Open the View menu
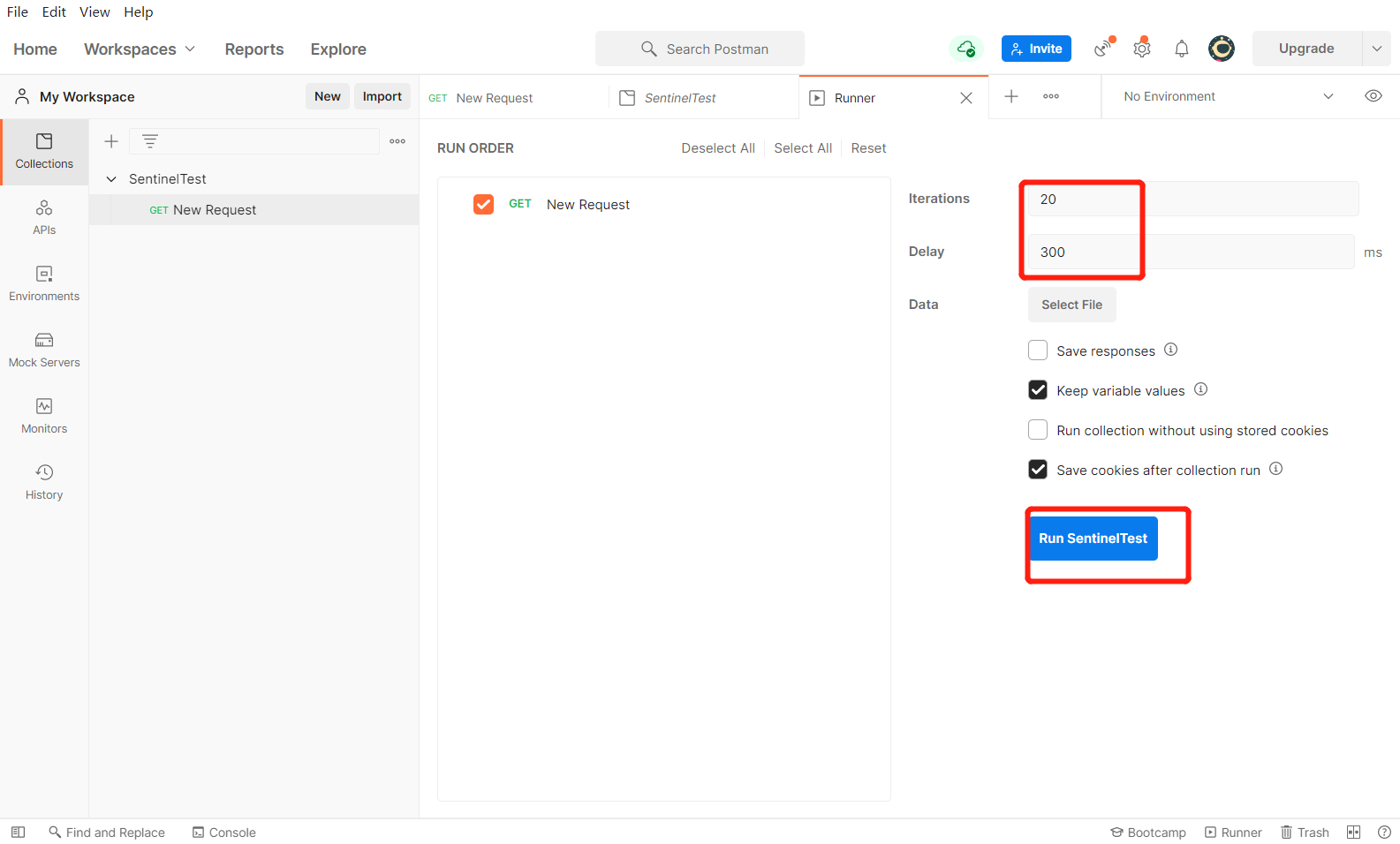1400x844 pixels. pos(95,11)
